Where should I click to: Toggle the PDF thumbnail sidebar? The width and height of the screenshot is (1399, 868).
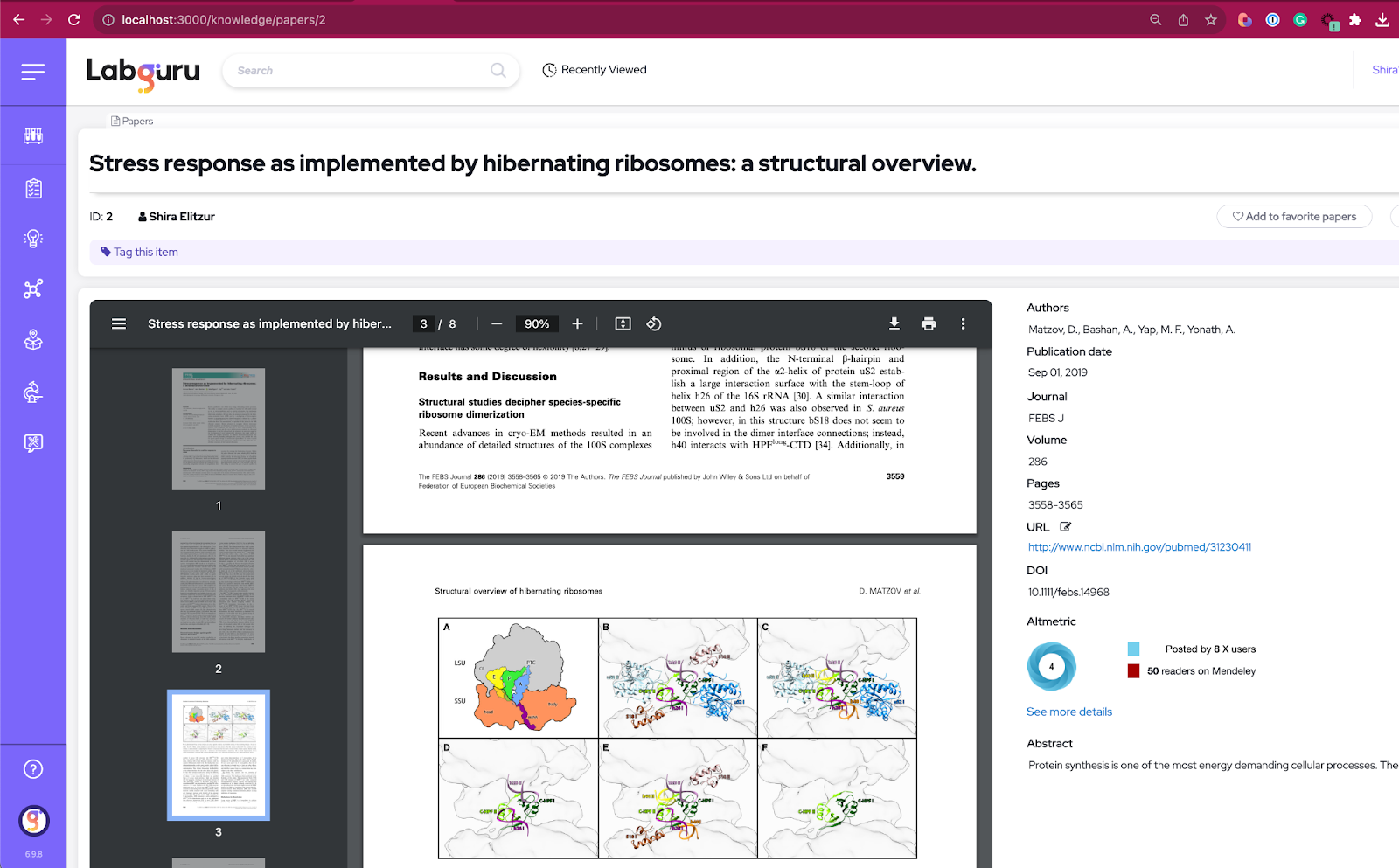[x=118, y=323]
